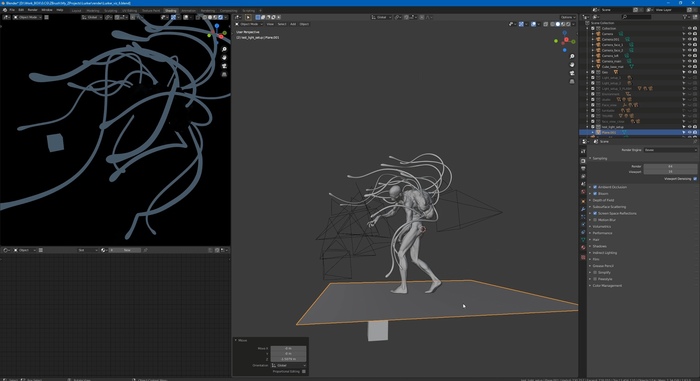Viewport: 700px width, 381px height.
Task: Click the View menu in 3D viewport header
Action: [x=270, y=24]
